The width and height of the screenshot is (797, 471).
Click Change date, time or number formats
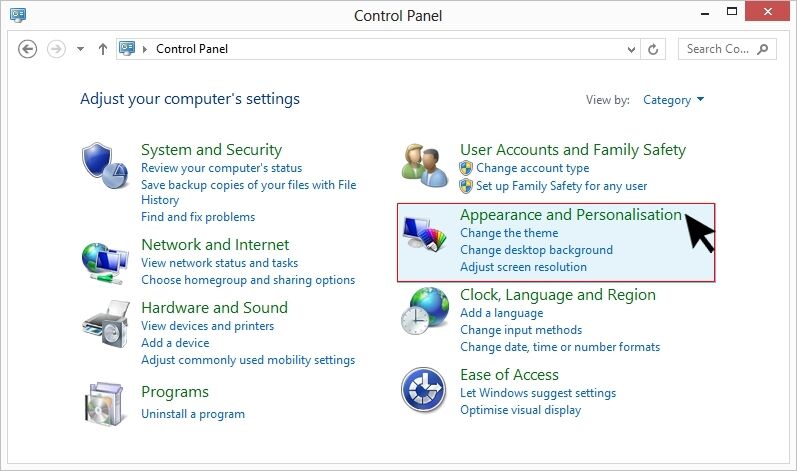click(560, 347)
